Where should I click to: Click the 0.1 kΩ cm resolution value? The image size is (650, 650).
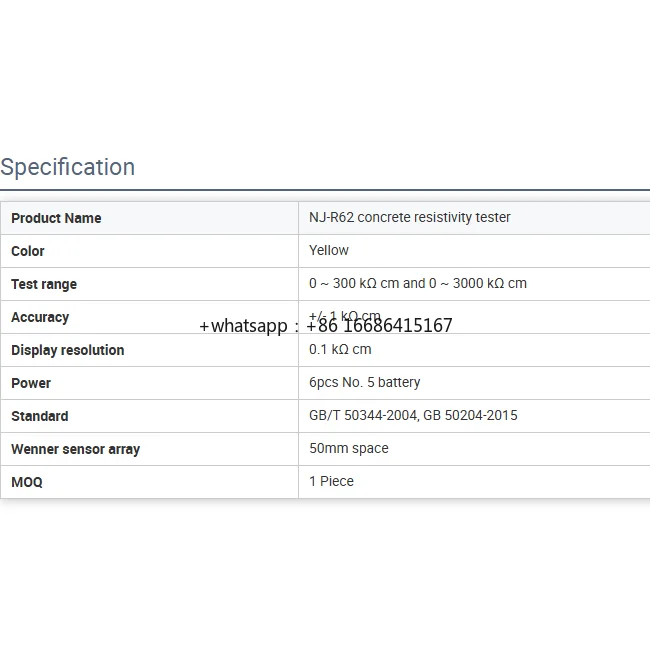[x=340, y=349]
